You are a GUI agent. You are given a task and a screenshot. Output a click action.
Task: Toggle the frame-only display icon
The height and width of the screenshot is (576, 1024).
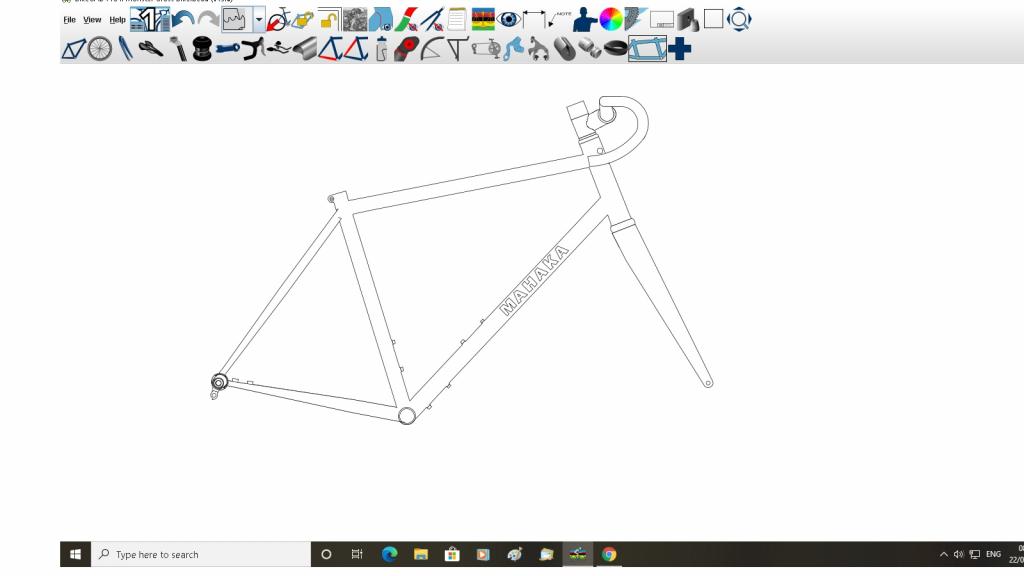pos(647,48)
